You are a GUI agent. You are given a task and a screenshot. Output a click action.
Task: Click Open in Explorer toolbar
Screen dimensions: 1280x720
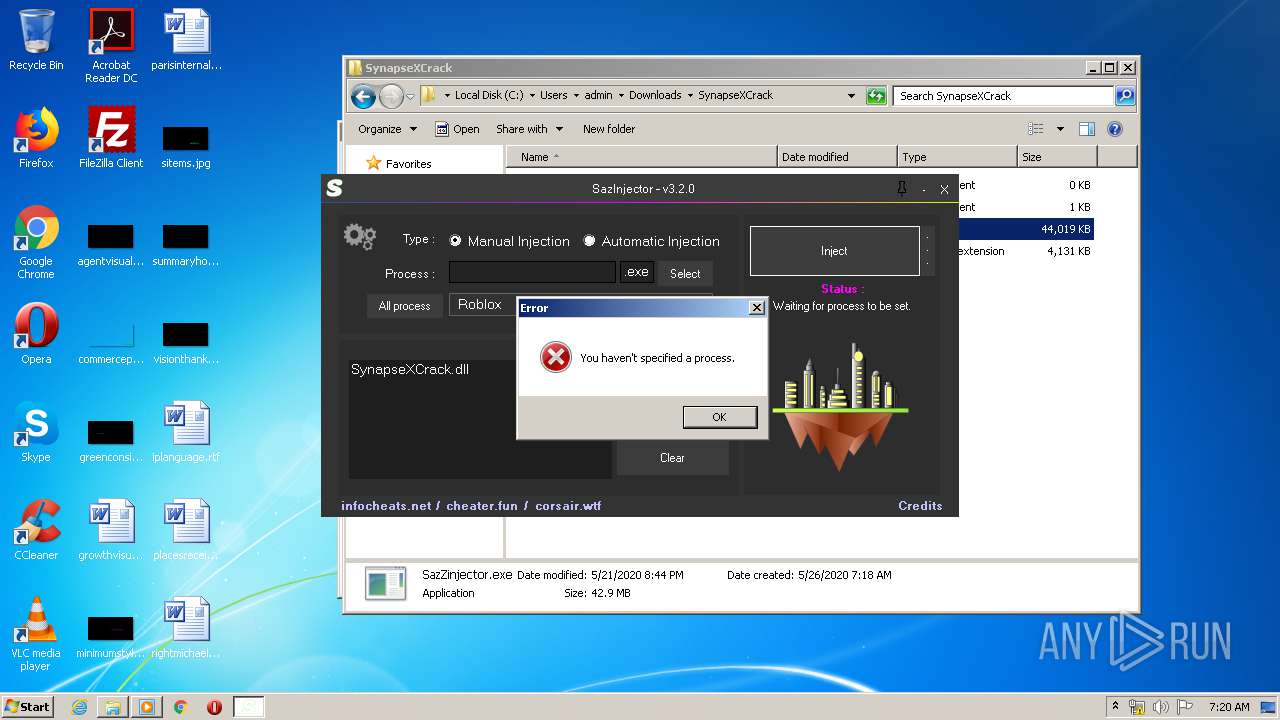[458, 129]
